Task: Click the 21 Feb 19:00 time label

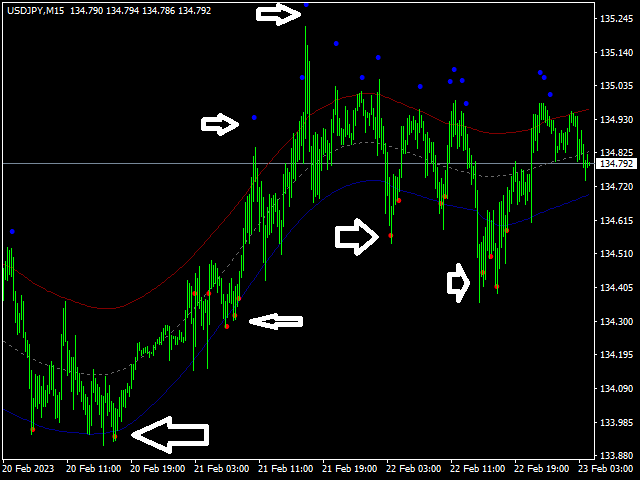Action: click(x=350, y=469)
